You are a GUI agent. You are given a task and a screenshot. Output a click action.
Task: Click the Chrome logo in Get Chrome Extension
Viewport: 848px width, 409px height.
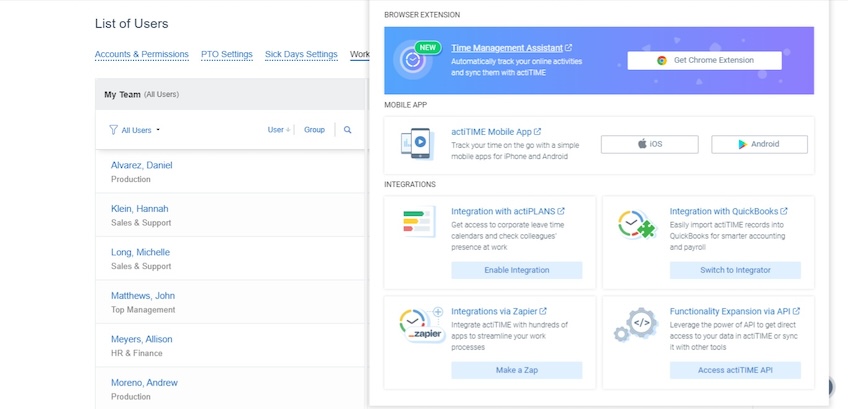(x=662, y=61)
